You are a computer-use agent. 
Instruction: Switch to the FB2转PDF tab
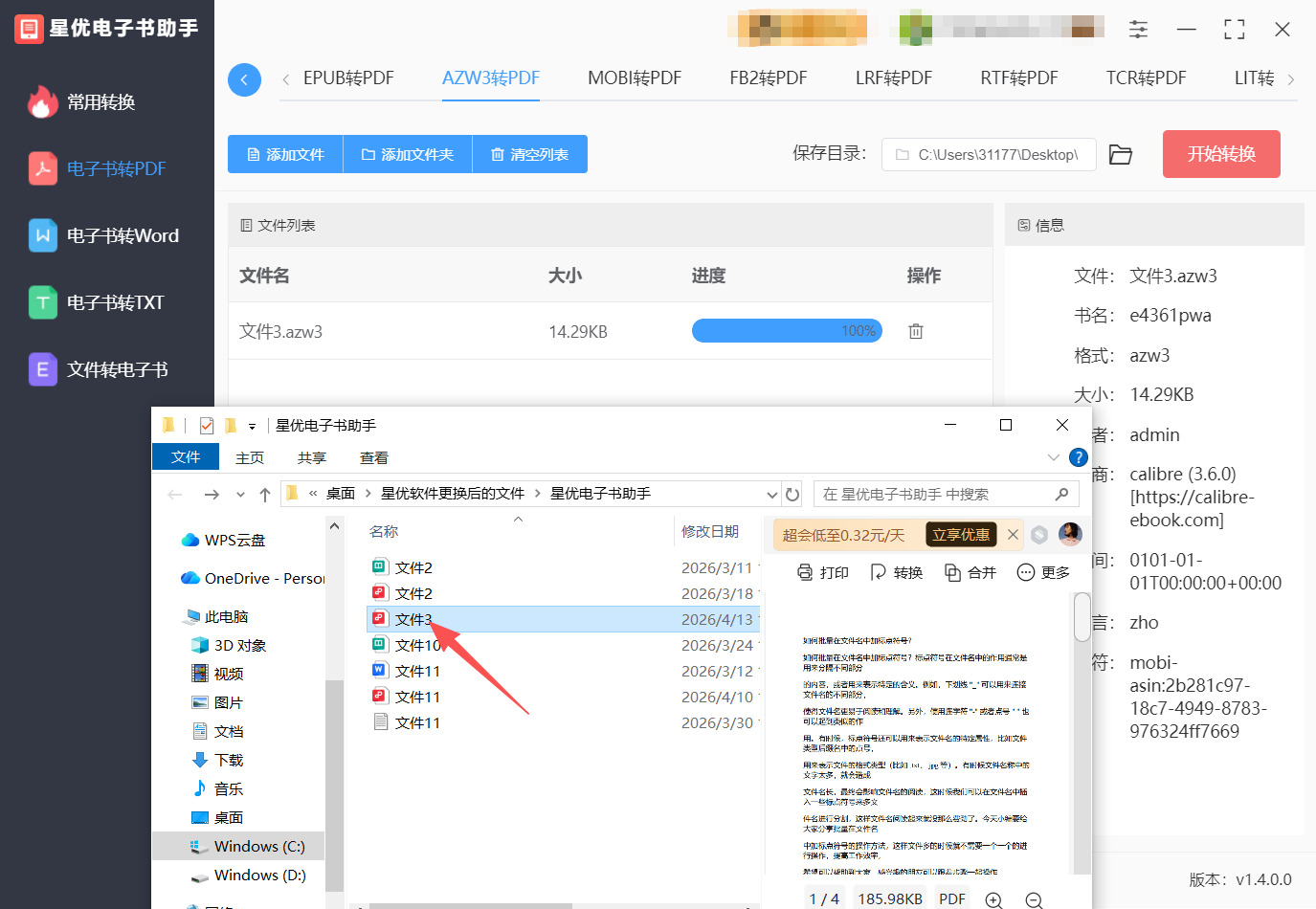point(769,78)
